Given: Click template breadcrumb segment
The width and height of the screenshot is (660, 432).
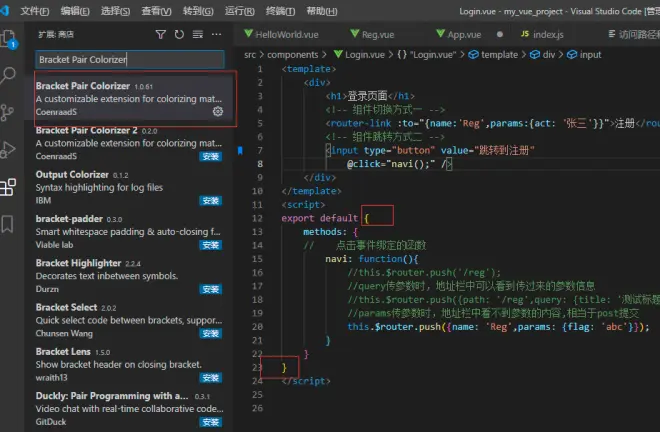Looking at the screenshot, I should [x=493, y=55].
